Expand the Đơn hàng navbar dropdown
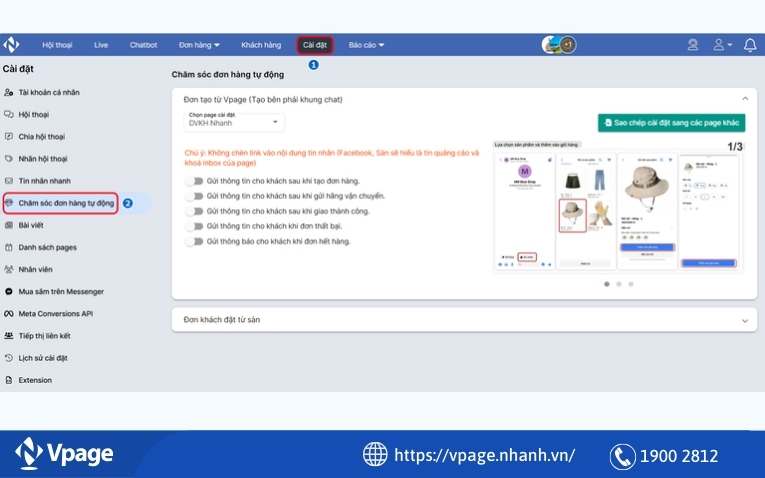765x478 pixels. click(199, 45)
